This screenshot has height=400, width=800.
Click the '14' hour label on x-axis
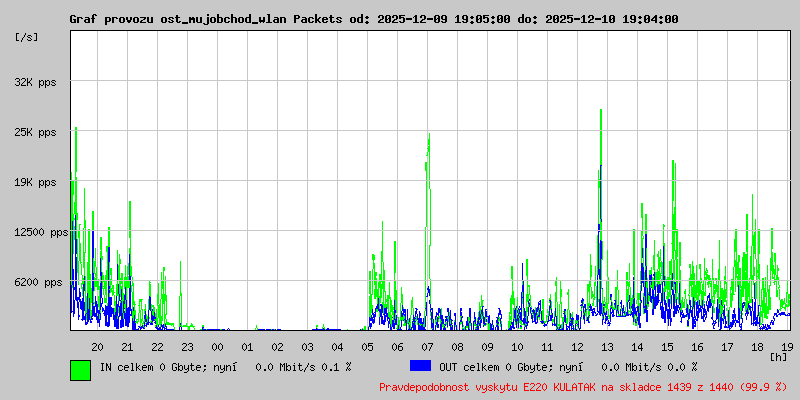[x=637, y=347]
